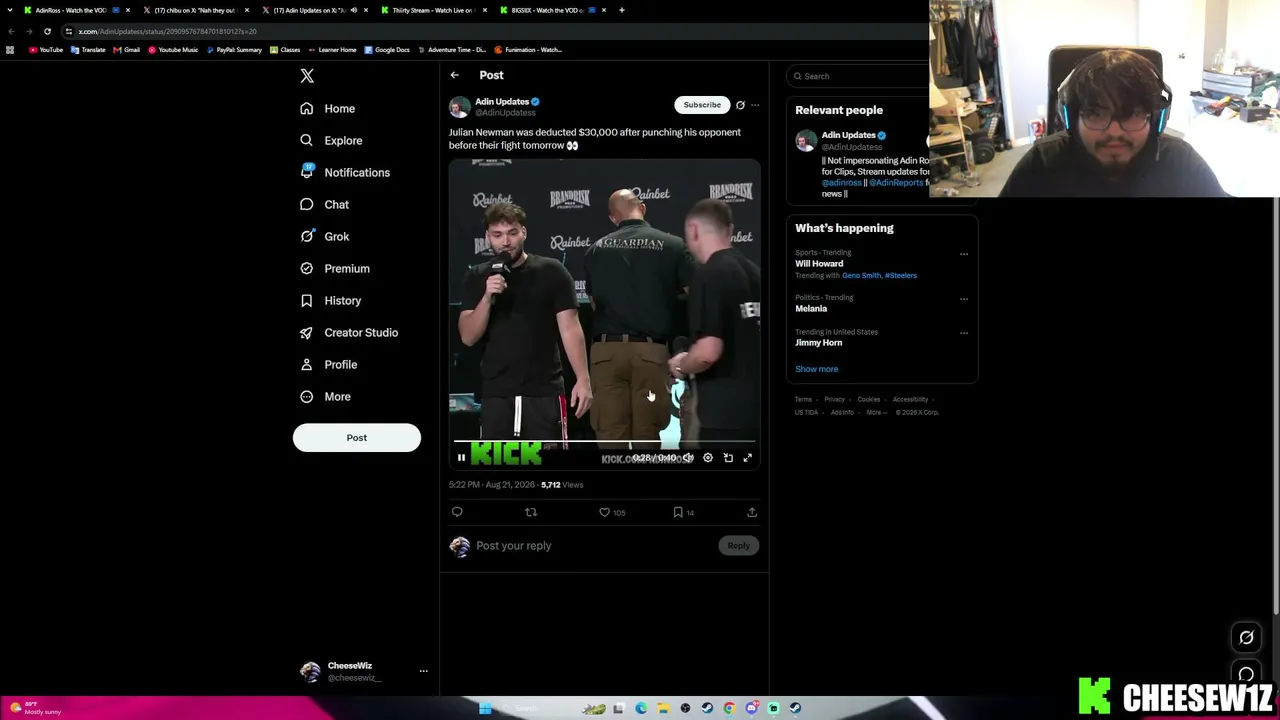The image size is (1280, 720).
Task: Open Home in X sidebar
Action: [328, 108]
